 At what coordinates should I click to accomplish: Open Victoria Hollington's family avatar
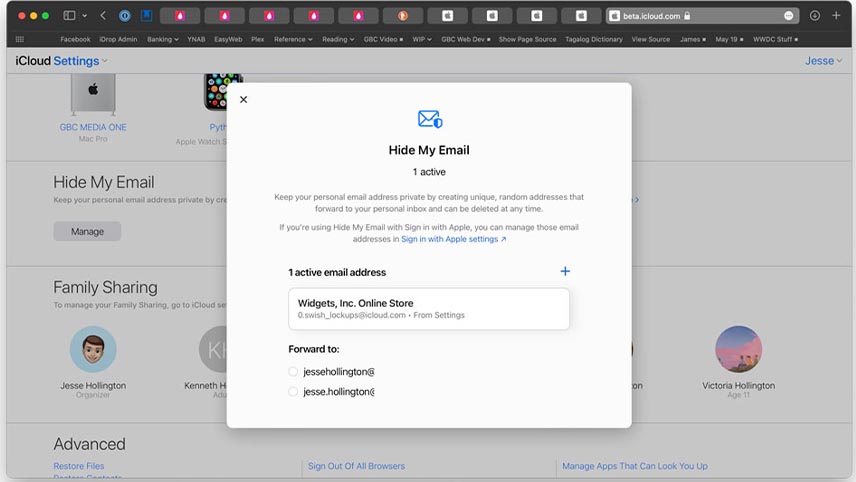tap(739, 349)
